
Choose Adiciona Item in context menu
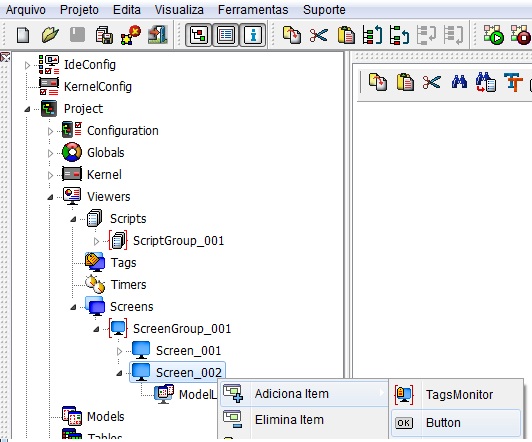(x=304, y=394)
